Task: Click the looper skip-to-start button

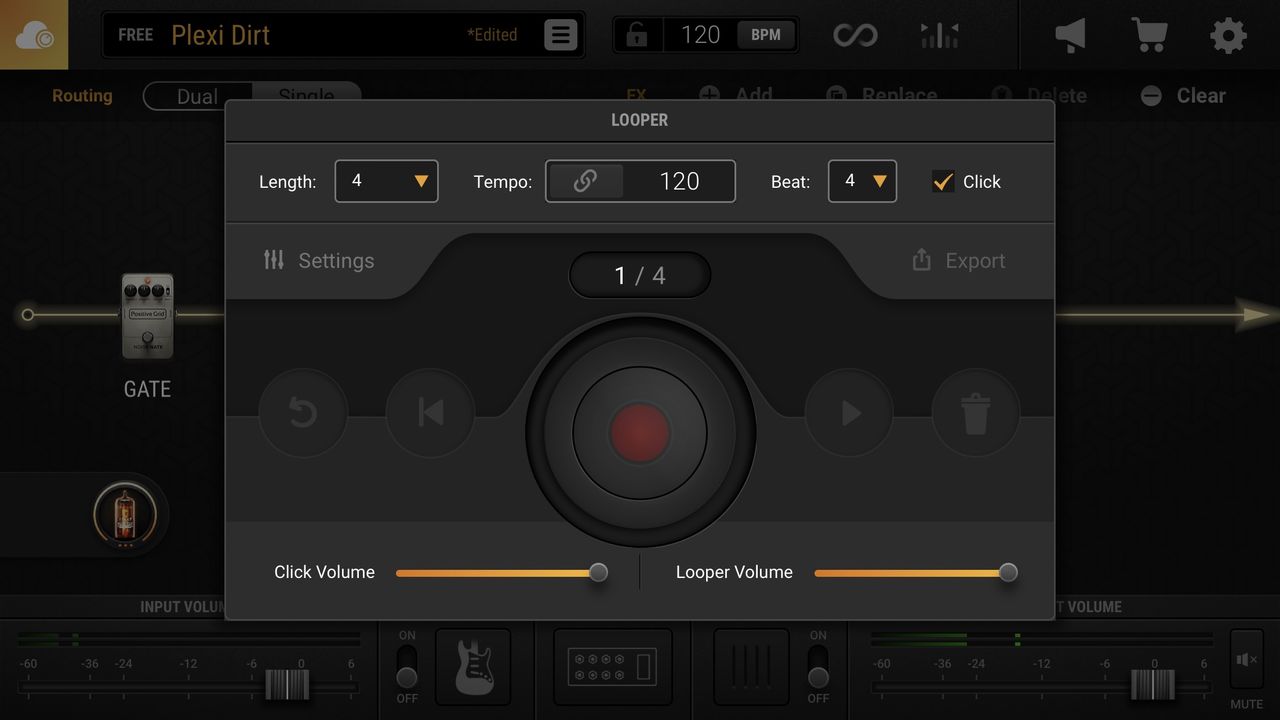Action: tap(430, 413)
